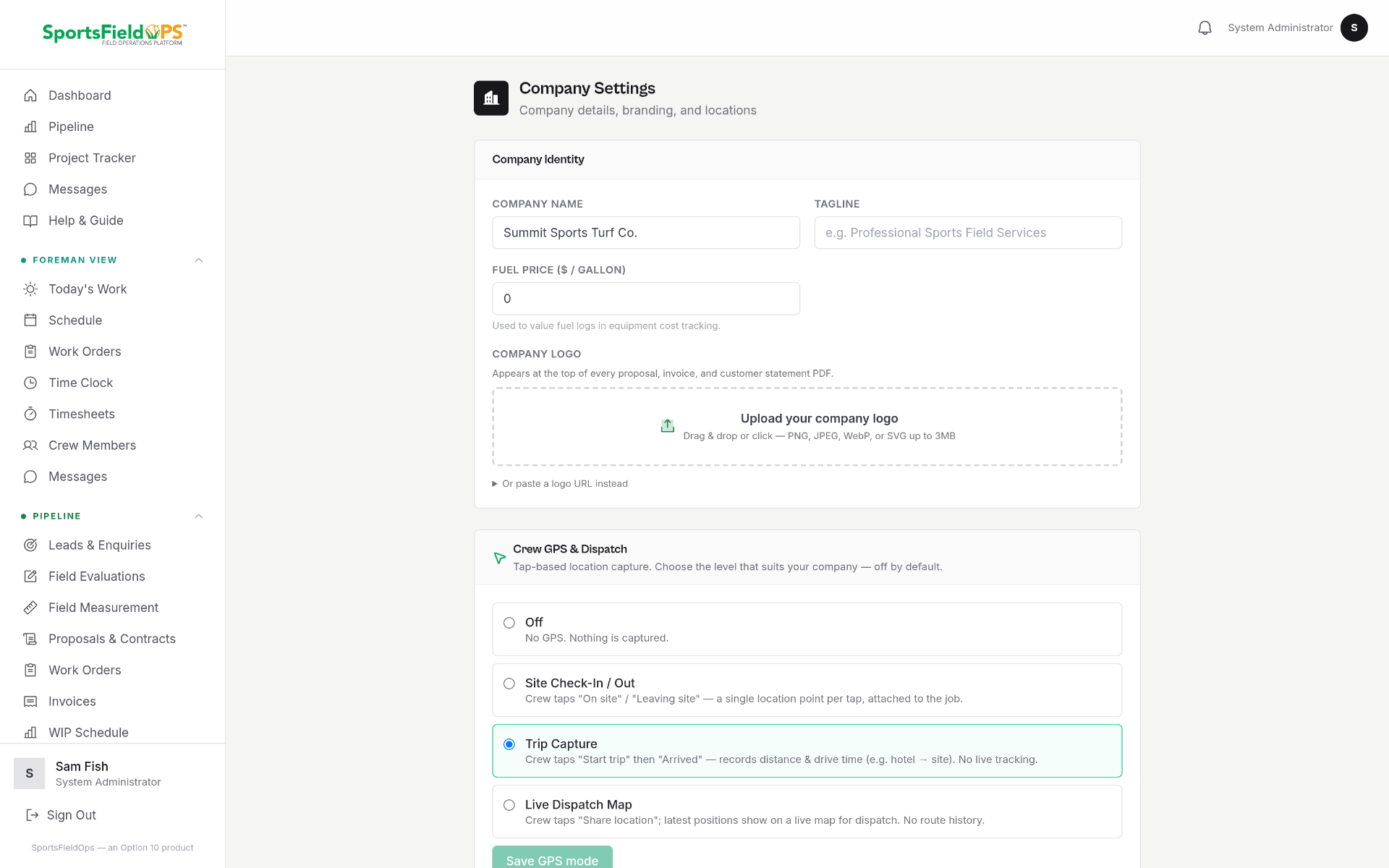
Task: Click the Crew GPS cursor arrow icon
Action: click(499, 558)
